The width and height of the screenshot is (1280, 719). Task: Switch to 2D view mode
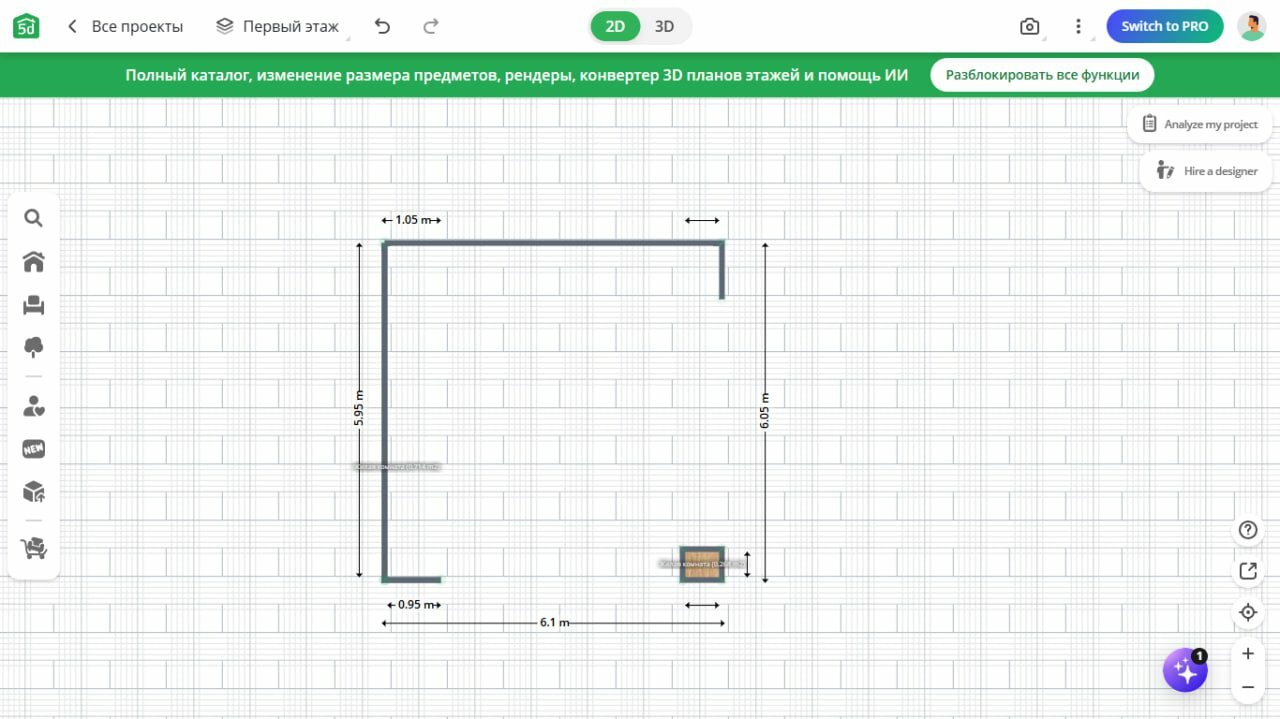pos(615,27)
